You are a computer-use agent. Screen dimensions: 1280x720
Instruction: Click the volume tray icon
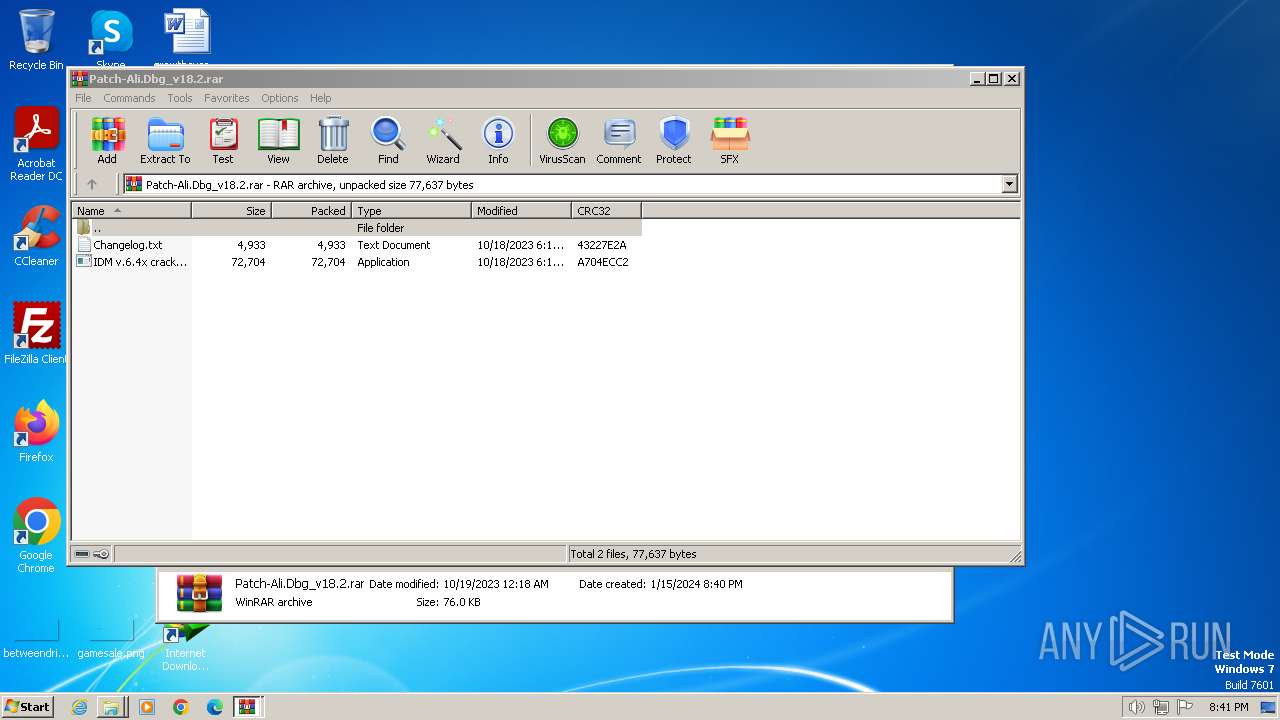[1136, 707]
